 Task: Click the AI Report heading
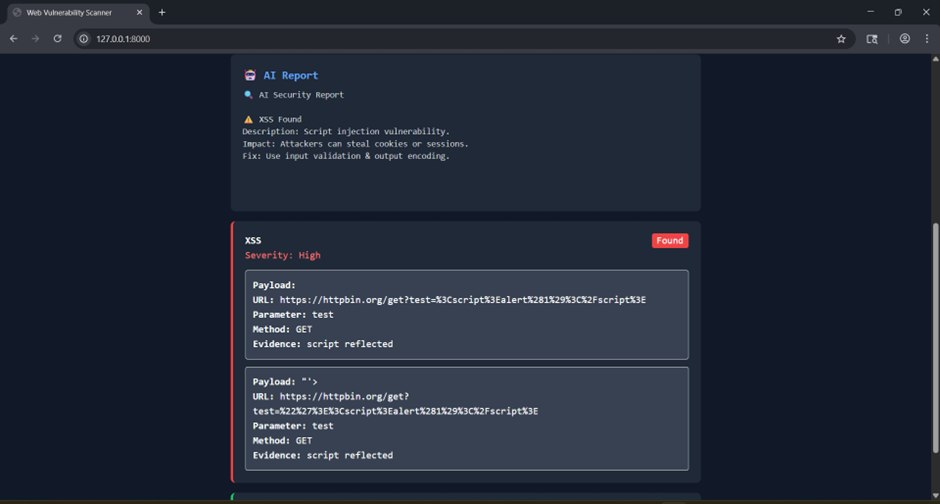tap(290, 75)
